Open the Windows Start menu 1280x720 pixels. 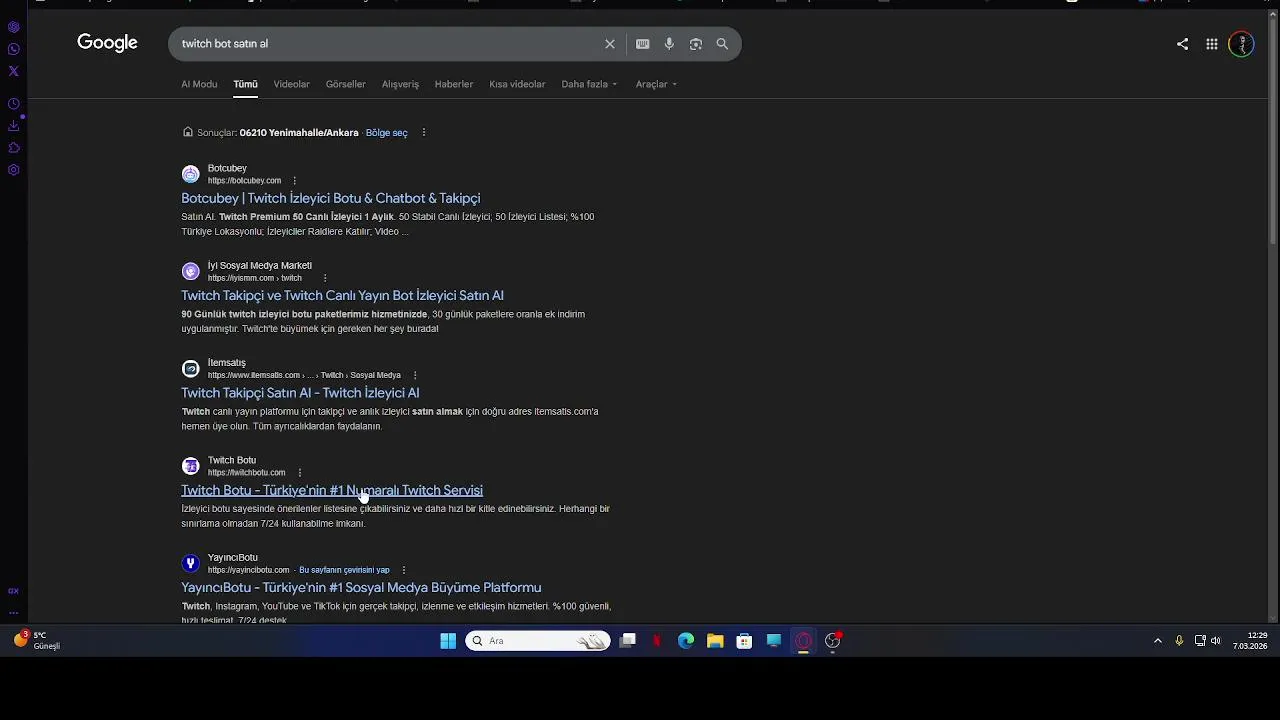coord(448,641)
